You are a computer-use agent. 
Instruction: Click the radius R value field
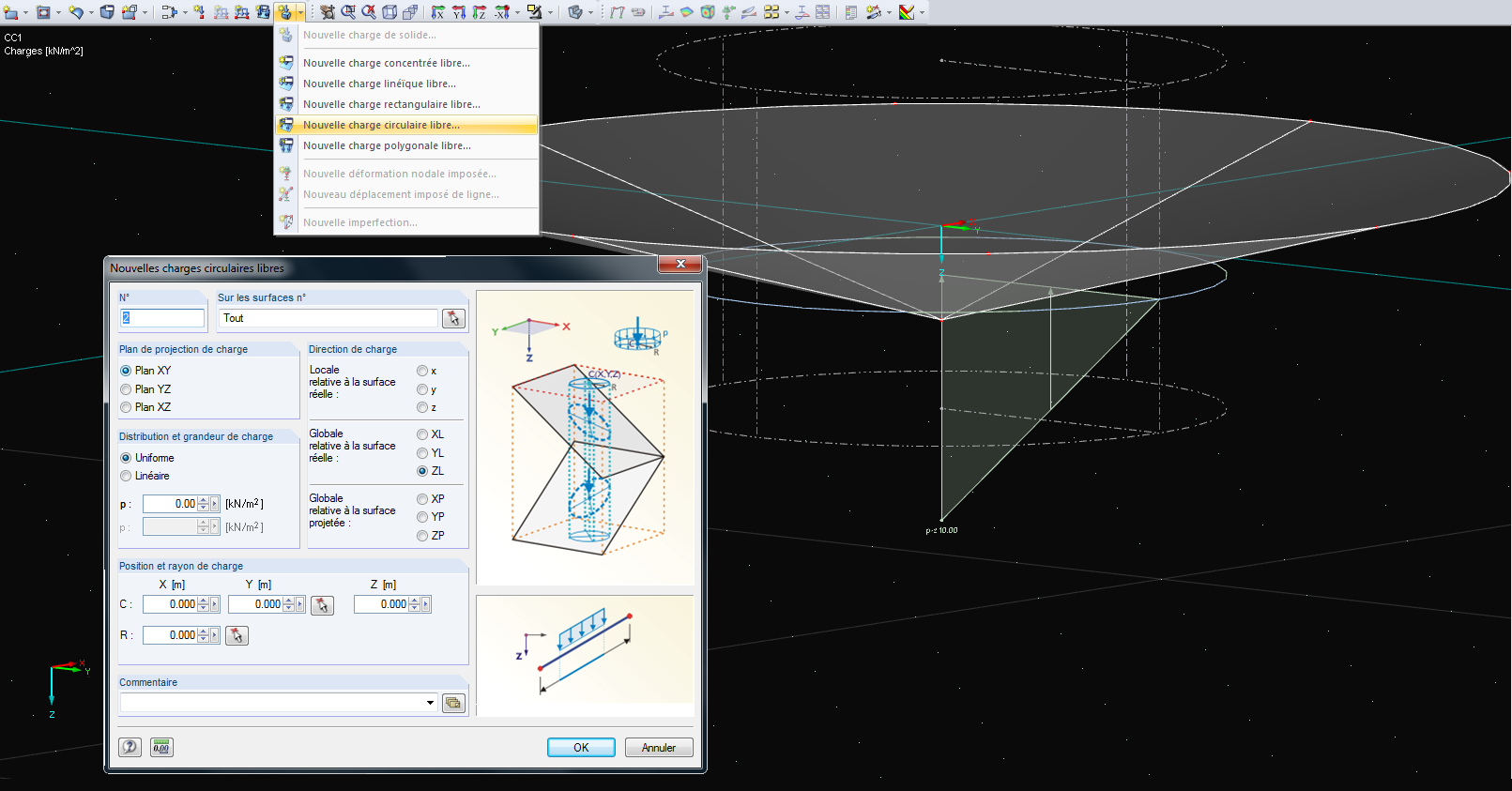[170, 635]
